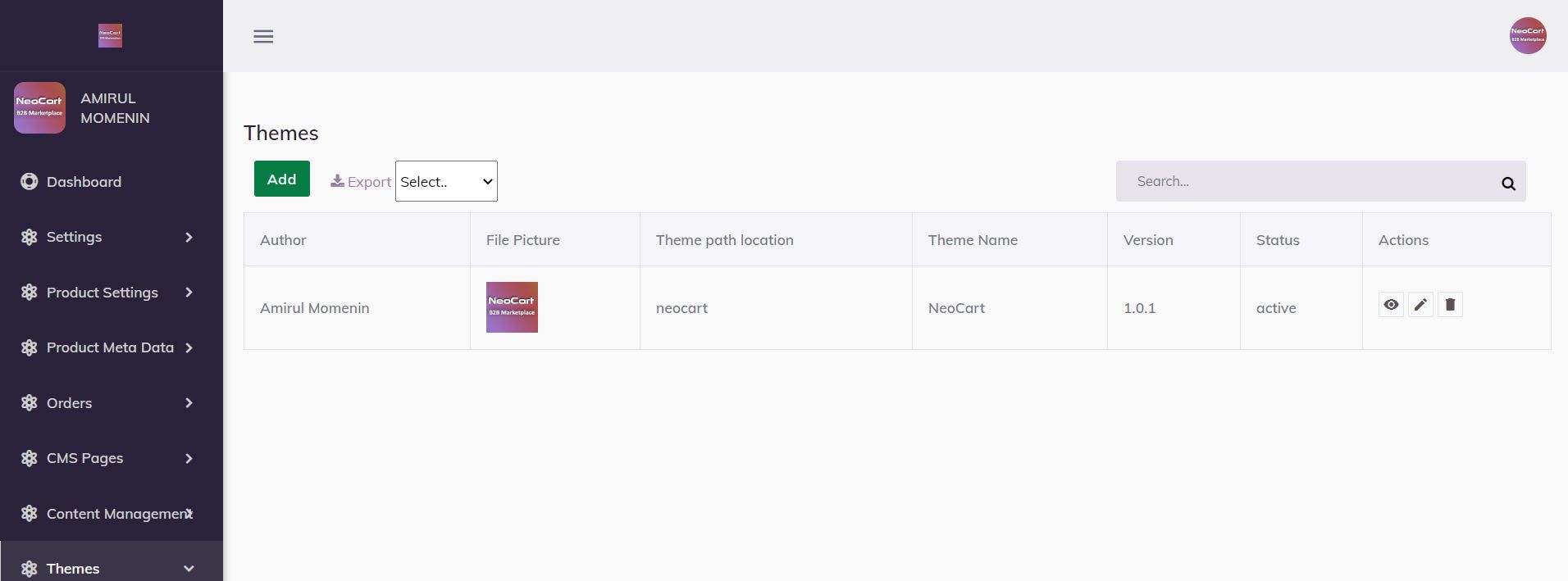Expand the Orders menu chevron

click(189, 403)
